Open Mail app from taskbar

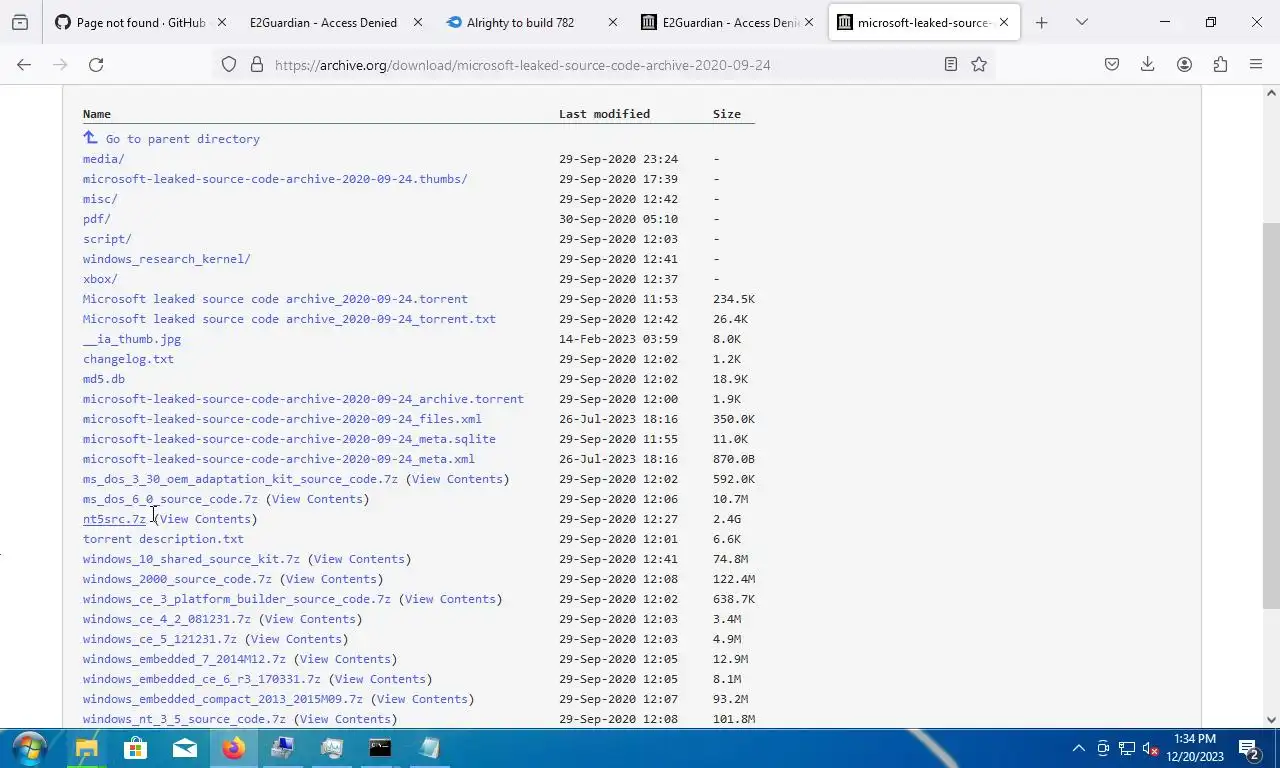click(184, 748)
